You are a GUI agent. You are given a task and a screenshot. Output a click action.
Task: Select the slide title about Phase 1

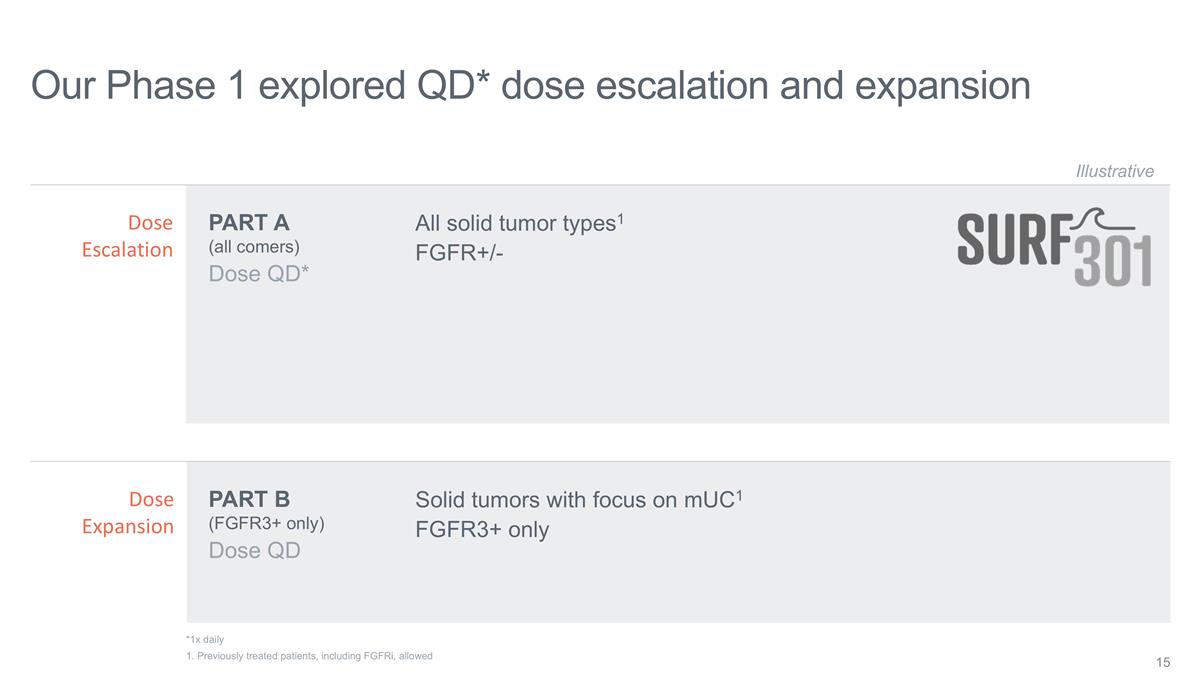coord(531,86)
